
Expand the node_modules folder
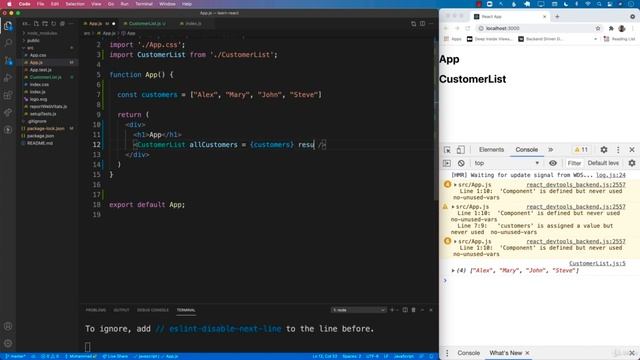point(40,33)
